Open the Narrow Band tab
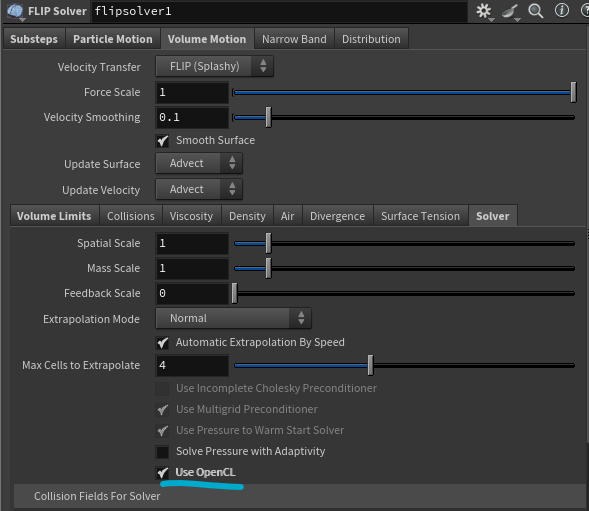 tap(294, 39)
